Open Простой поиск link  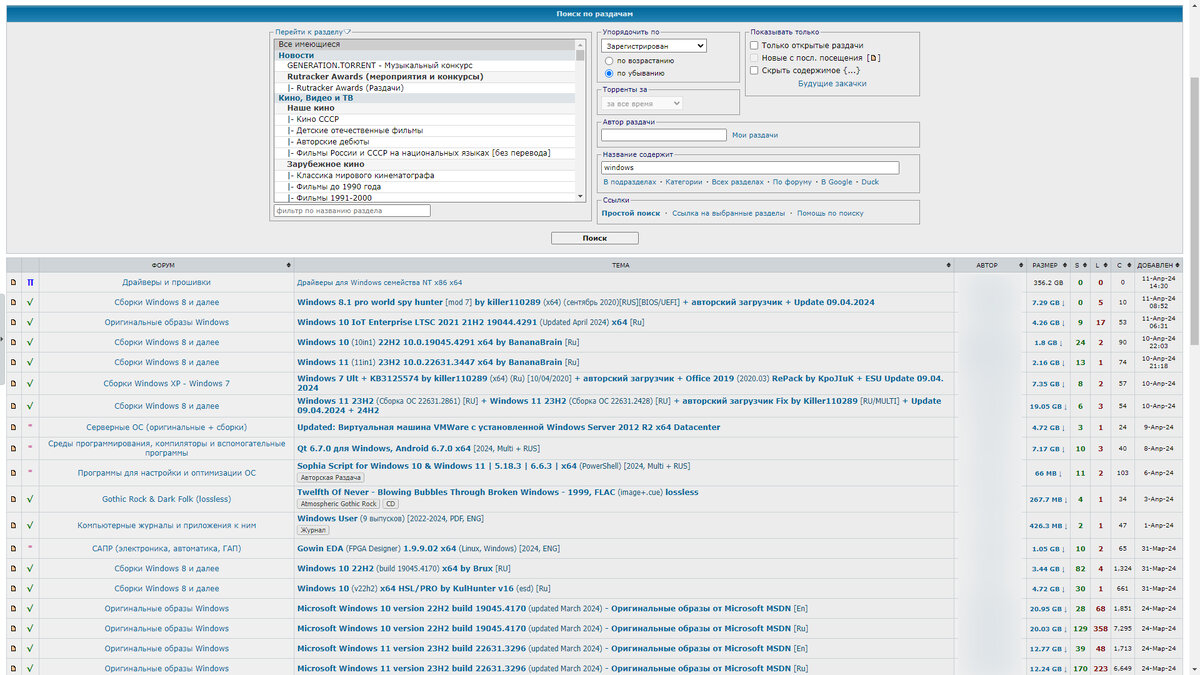click(631, 213)
